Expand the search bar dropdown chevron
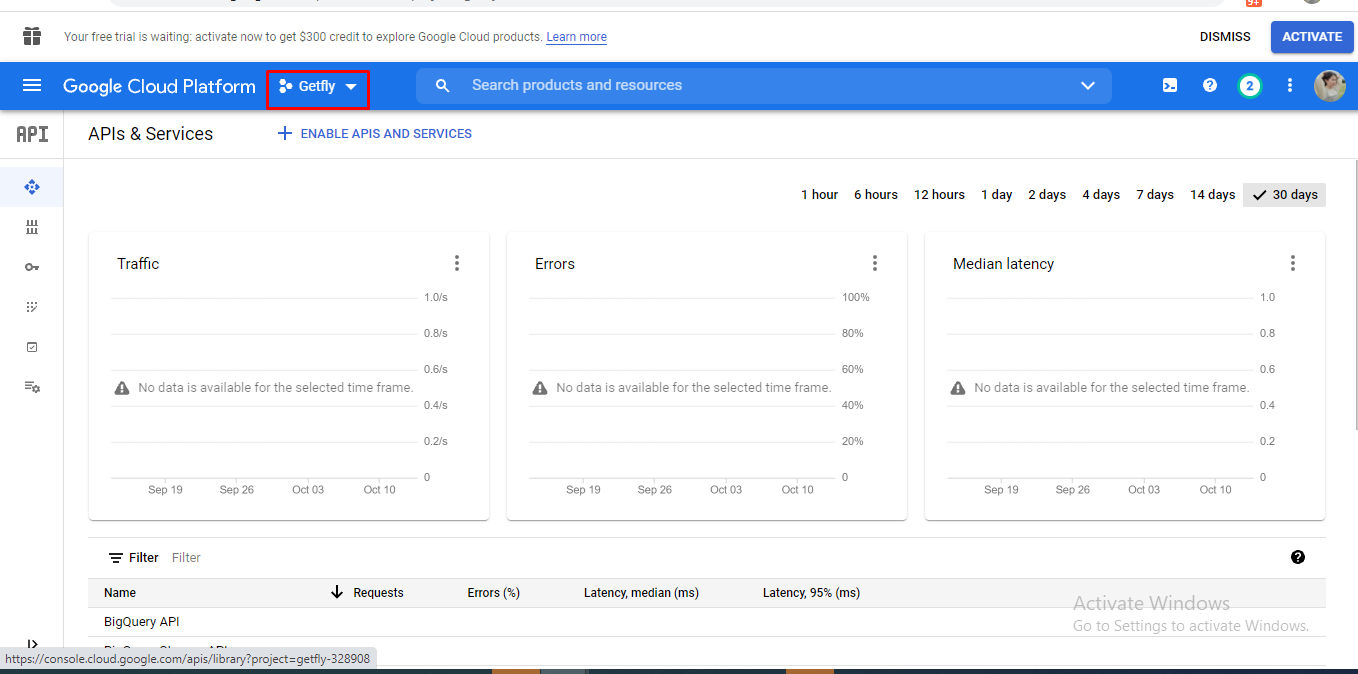1358x674 pixels. [x=1088, y=86]
